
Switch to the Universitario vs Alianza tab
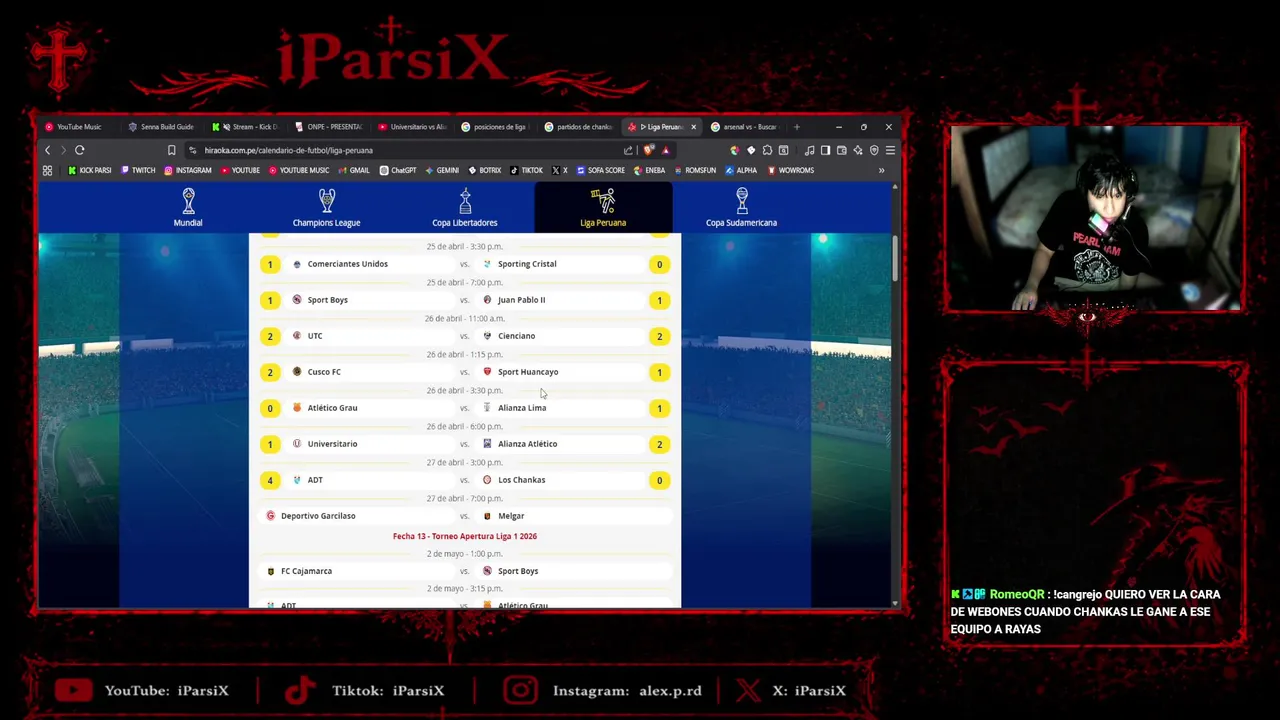pyautogui.click(x=413, y=127)
